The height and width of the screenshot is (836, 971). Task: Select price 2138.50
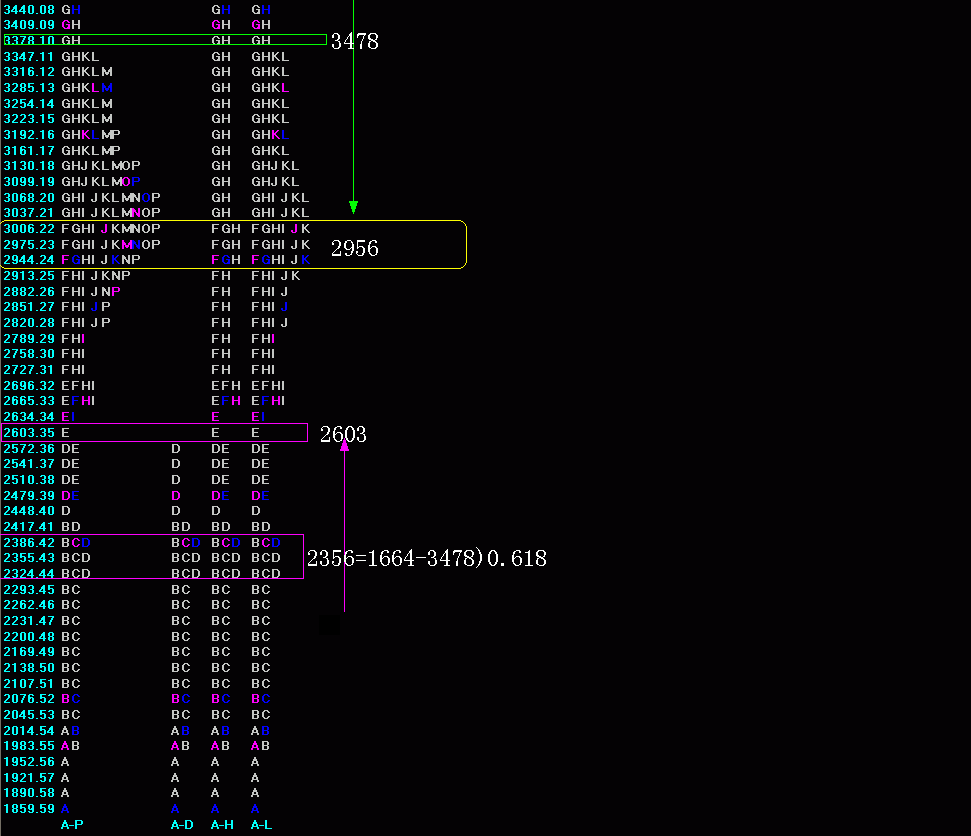29,668
